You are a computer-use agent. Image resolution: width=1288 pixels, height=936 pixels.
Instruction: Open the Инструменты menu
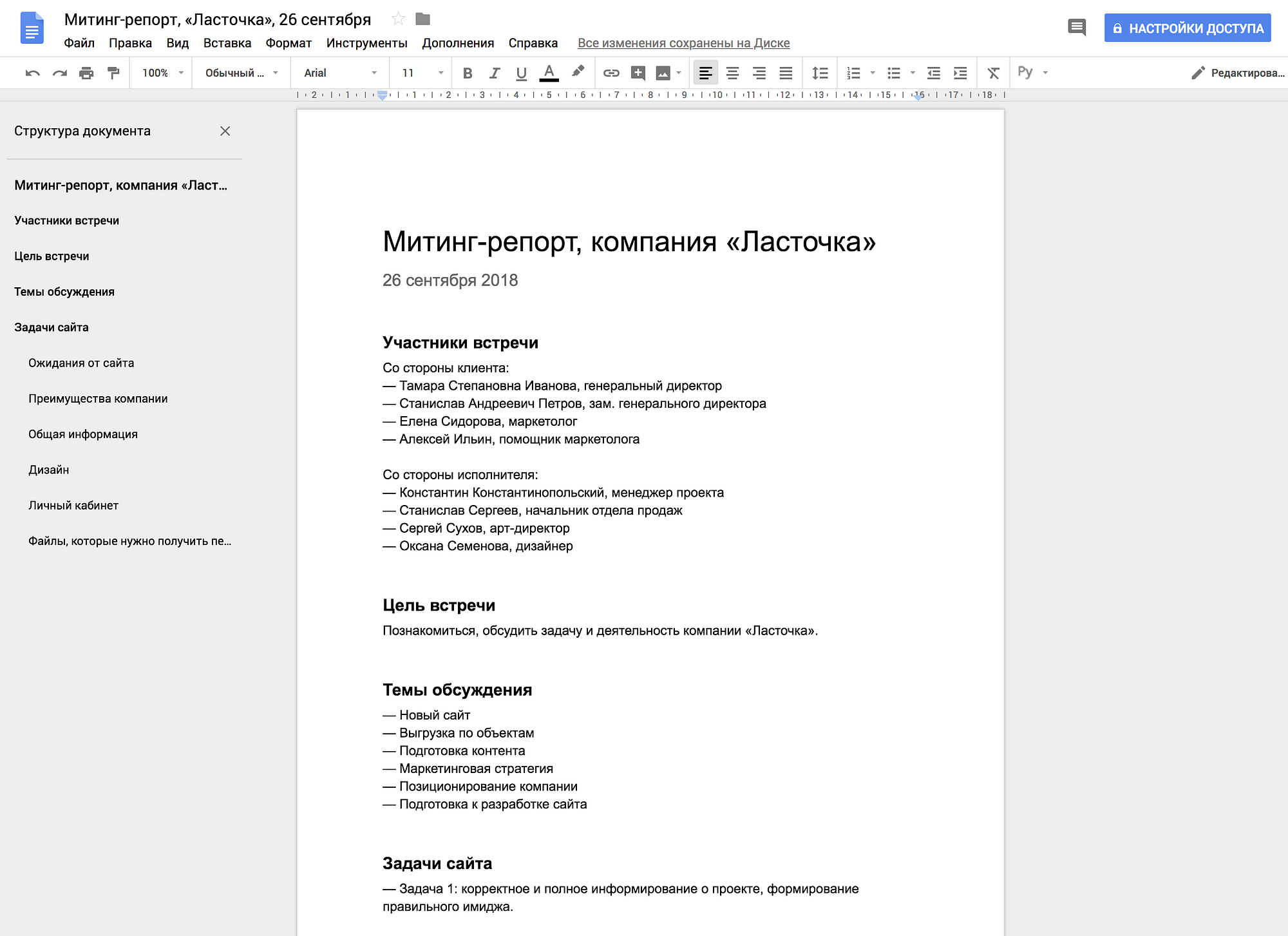click(x=366, y=43)
